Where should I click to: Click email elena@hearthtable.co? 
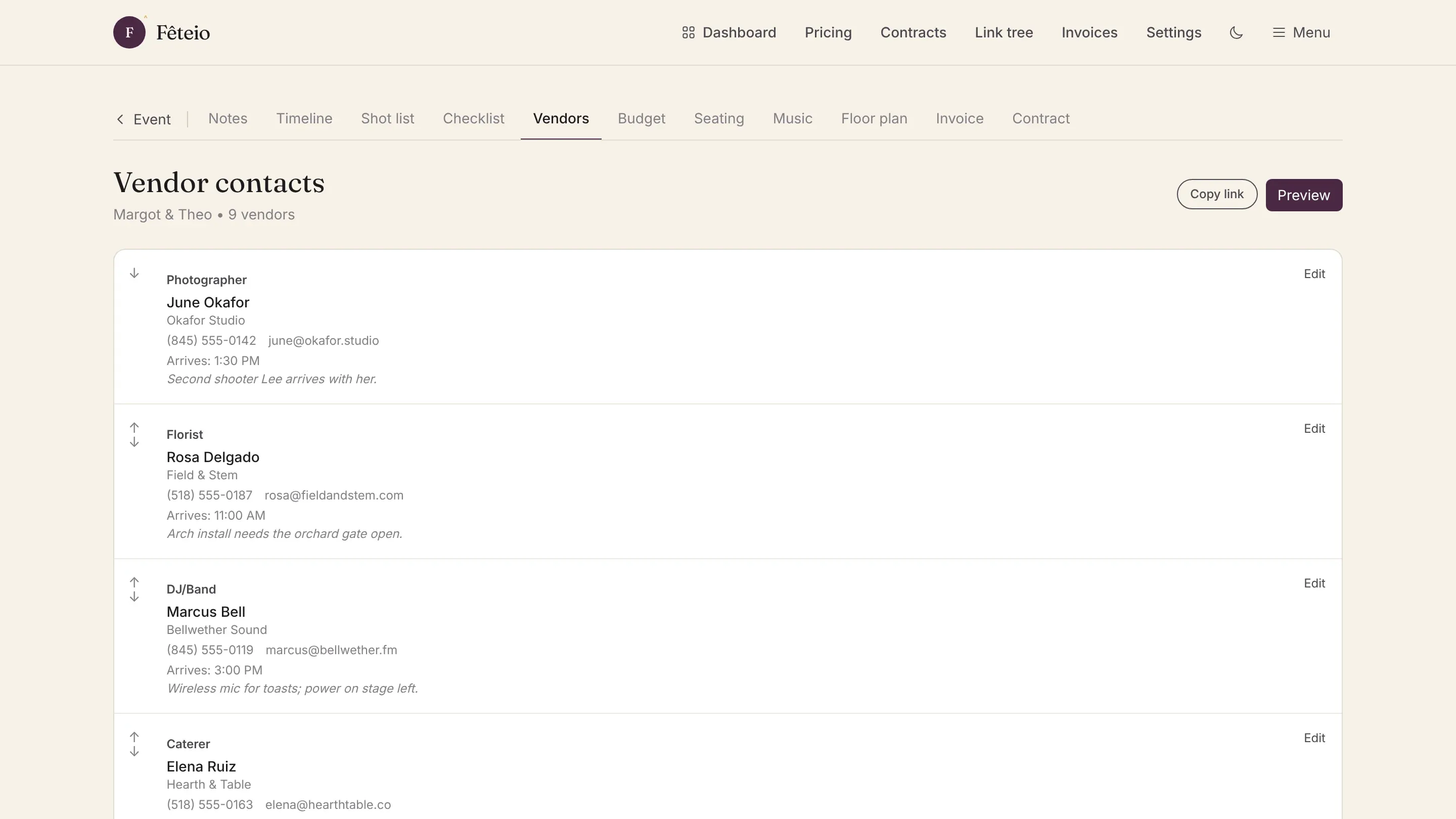coord(328,804)
